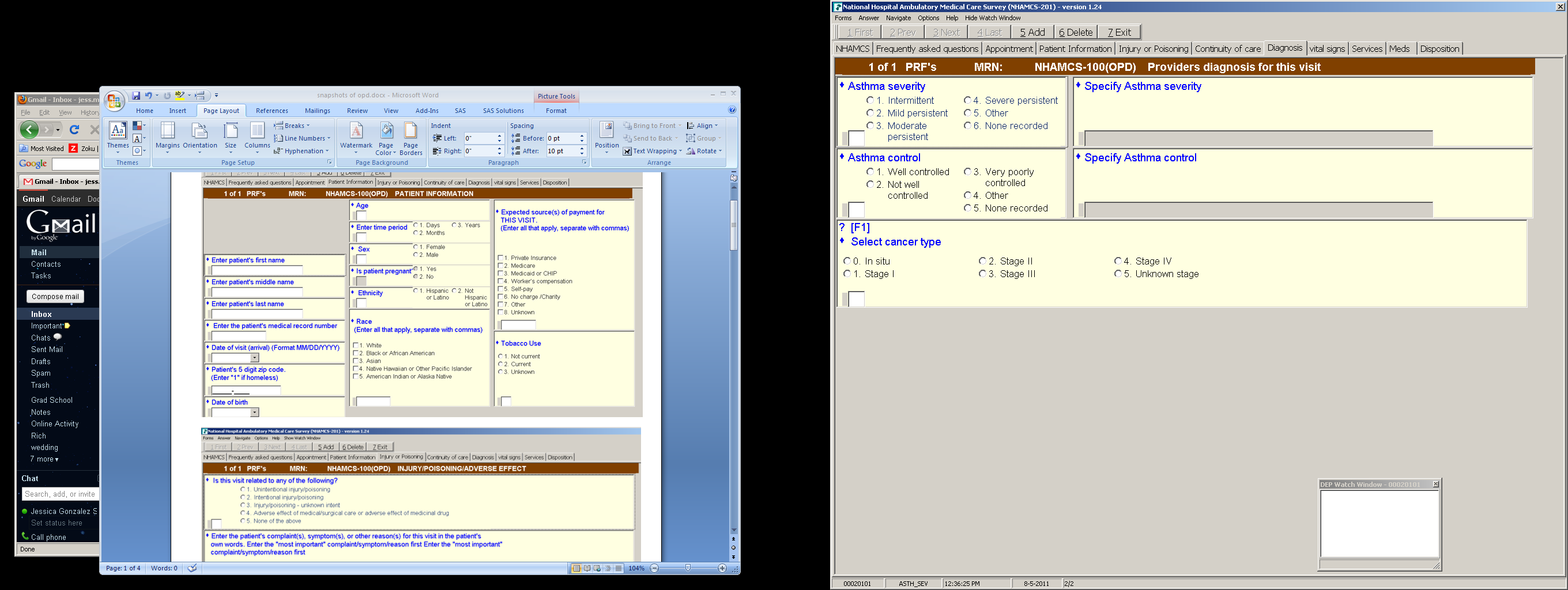Select cancer type 'Stage IV' option
The height and width of the screenshot is (590, 1568).
[1118, 261]
